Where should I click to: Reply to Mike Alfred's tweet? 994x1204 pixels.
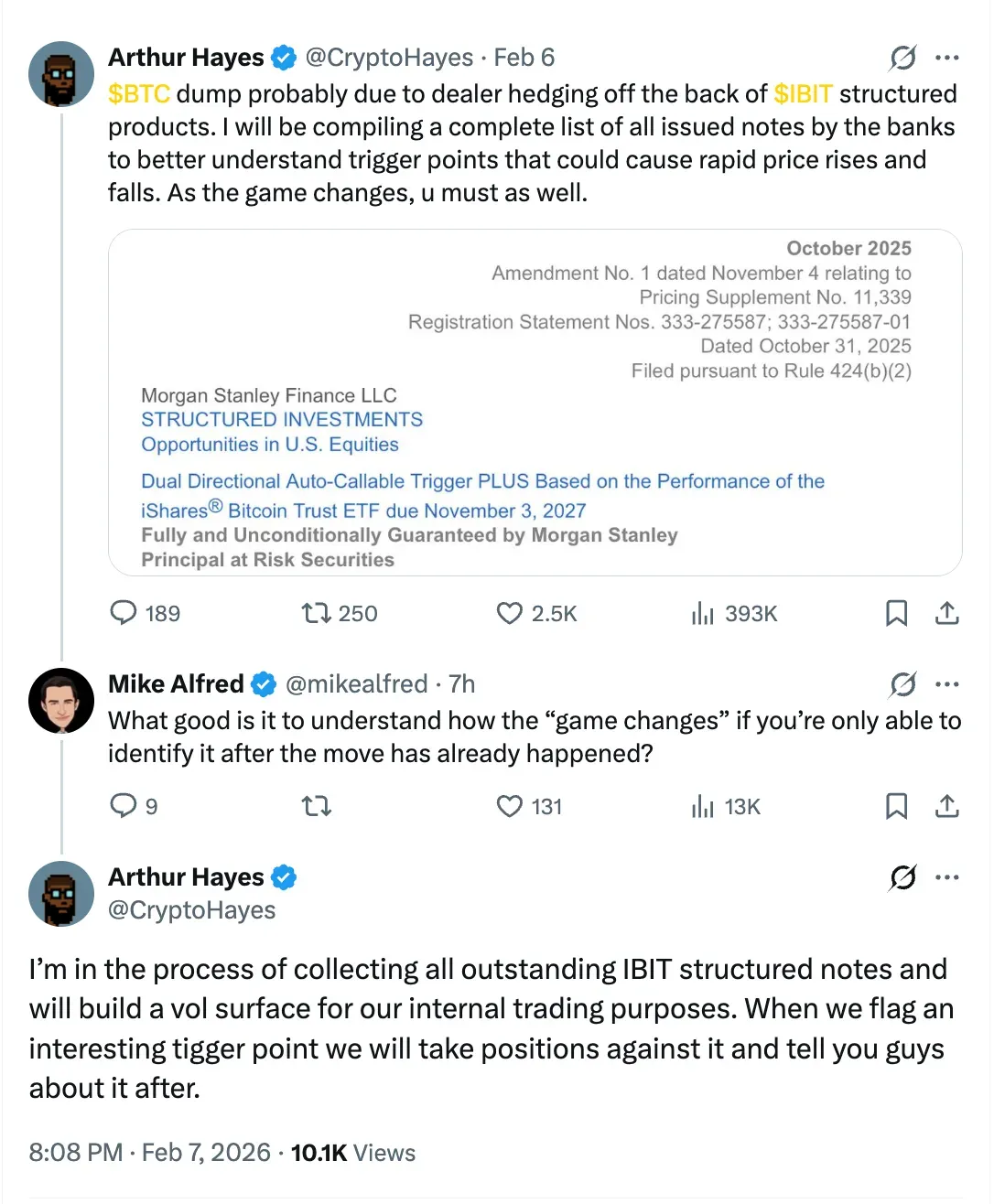pos(123,805)
